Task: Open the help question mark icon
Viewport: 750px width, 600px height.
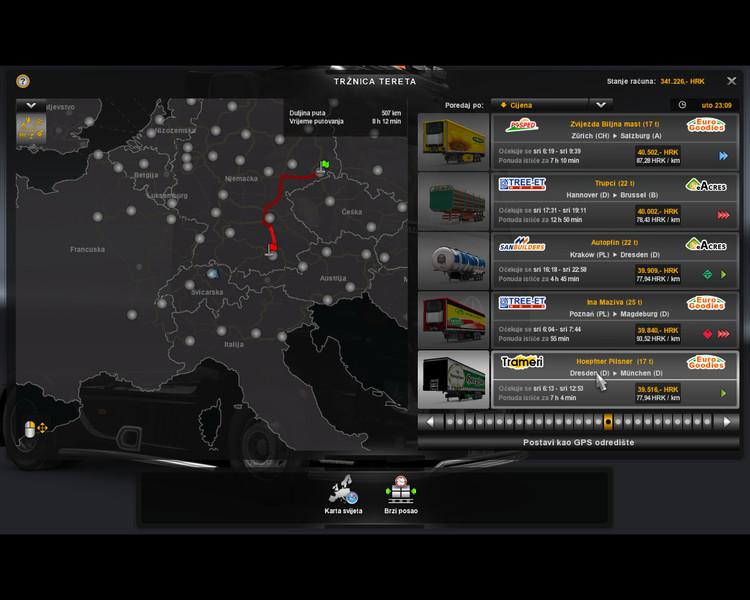Action: click(23, 81)
